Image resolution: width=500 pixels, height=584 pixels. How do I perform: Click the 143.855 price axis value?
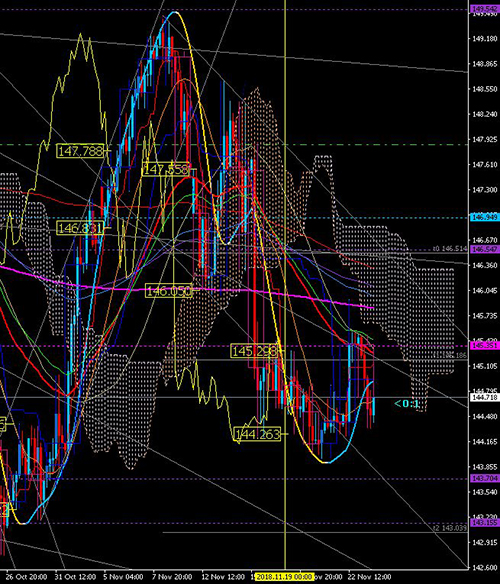tap(485, 467)
